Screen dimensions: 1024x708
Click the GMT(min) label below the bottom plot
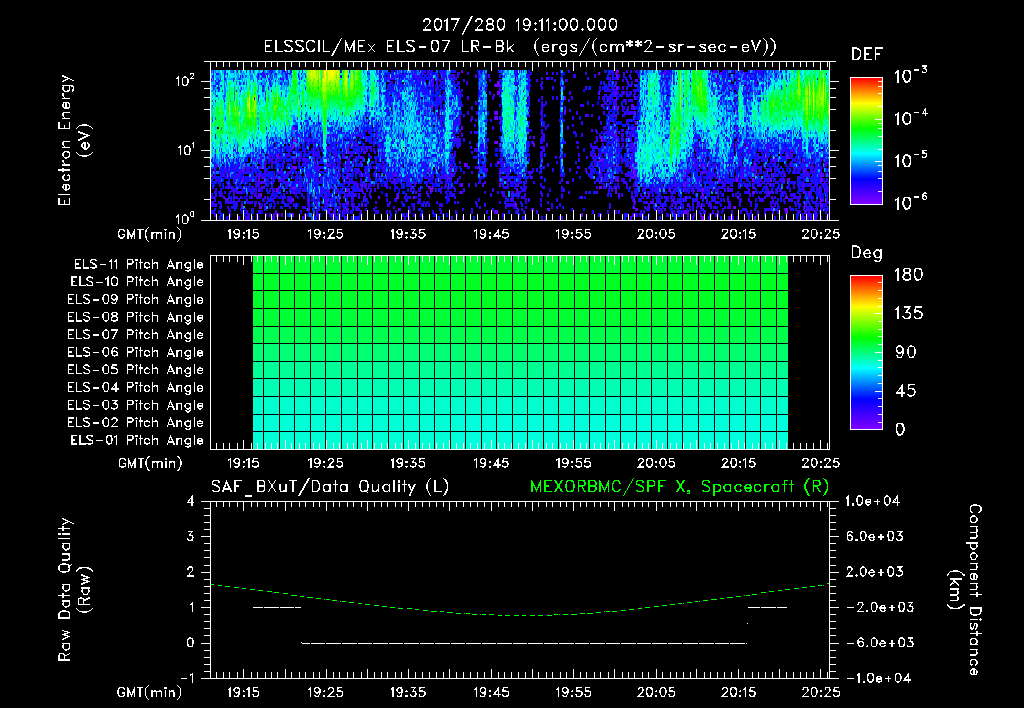[x=150, y=692]
